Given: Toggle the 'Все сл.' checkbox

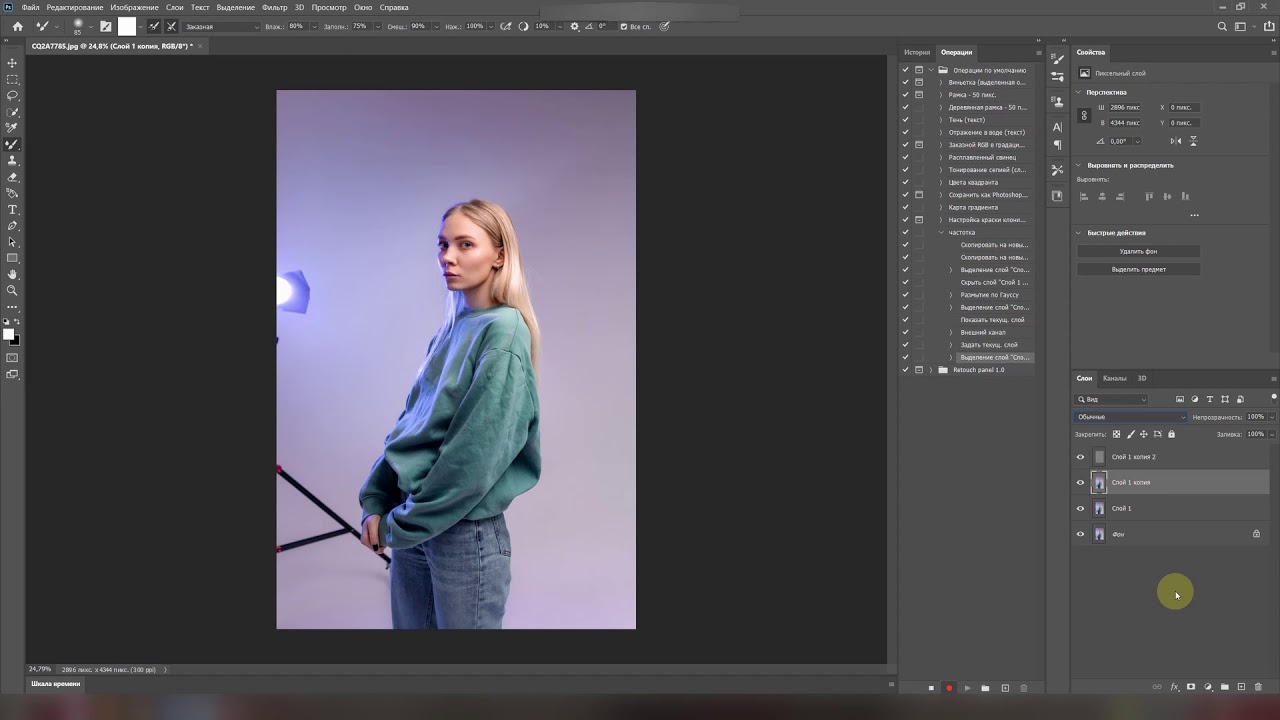Looking at the screenshot, I should click(624, 26).
